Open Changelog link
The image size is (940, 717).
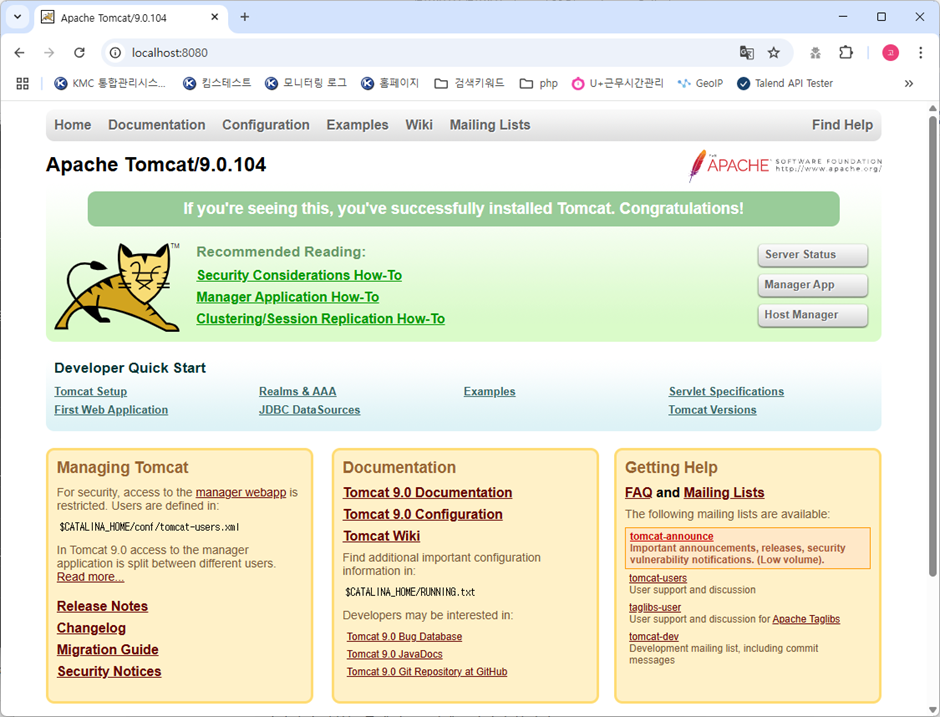(91, 628)
